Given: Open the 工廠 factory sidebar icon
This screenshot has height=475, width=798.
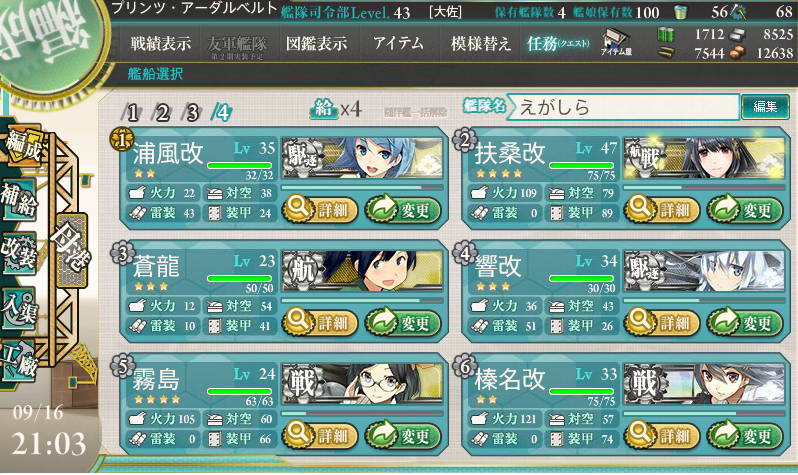Looking at the screenshot, I should point(19,361).
